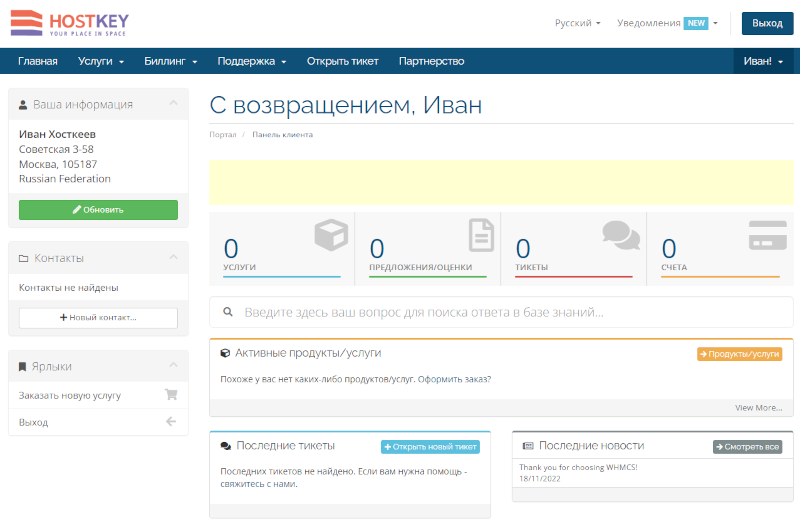
Task: Focus the knowledge base search field
Action: tap(510, 312)
